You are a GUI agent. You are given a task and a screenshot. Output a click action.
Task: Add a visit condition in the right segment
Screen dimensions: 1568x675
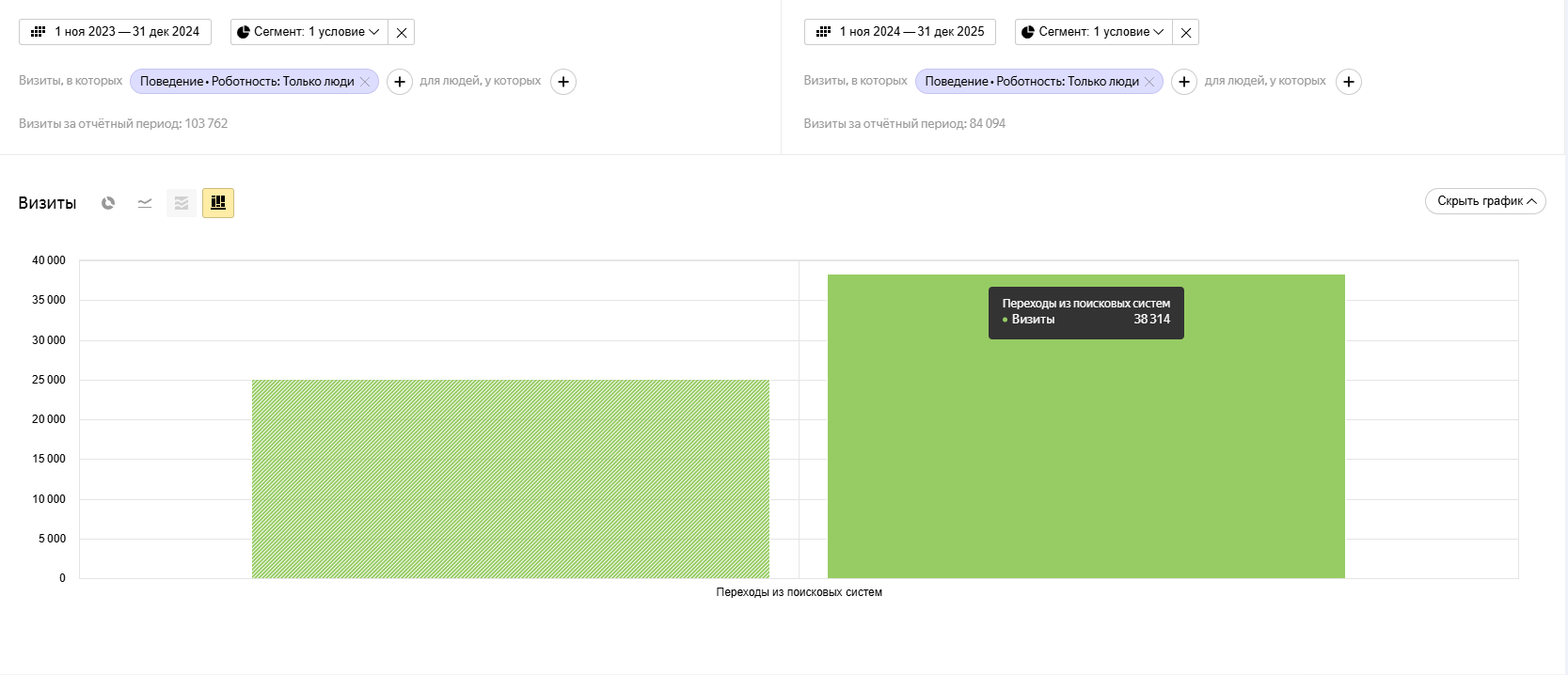tap(1184, 82)
